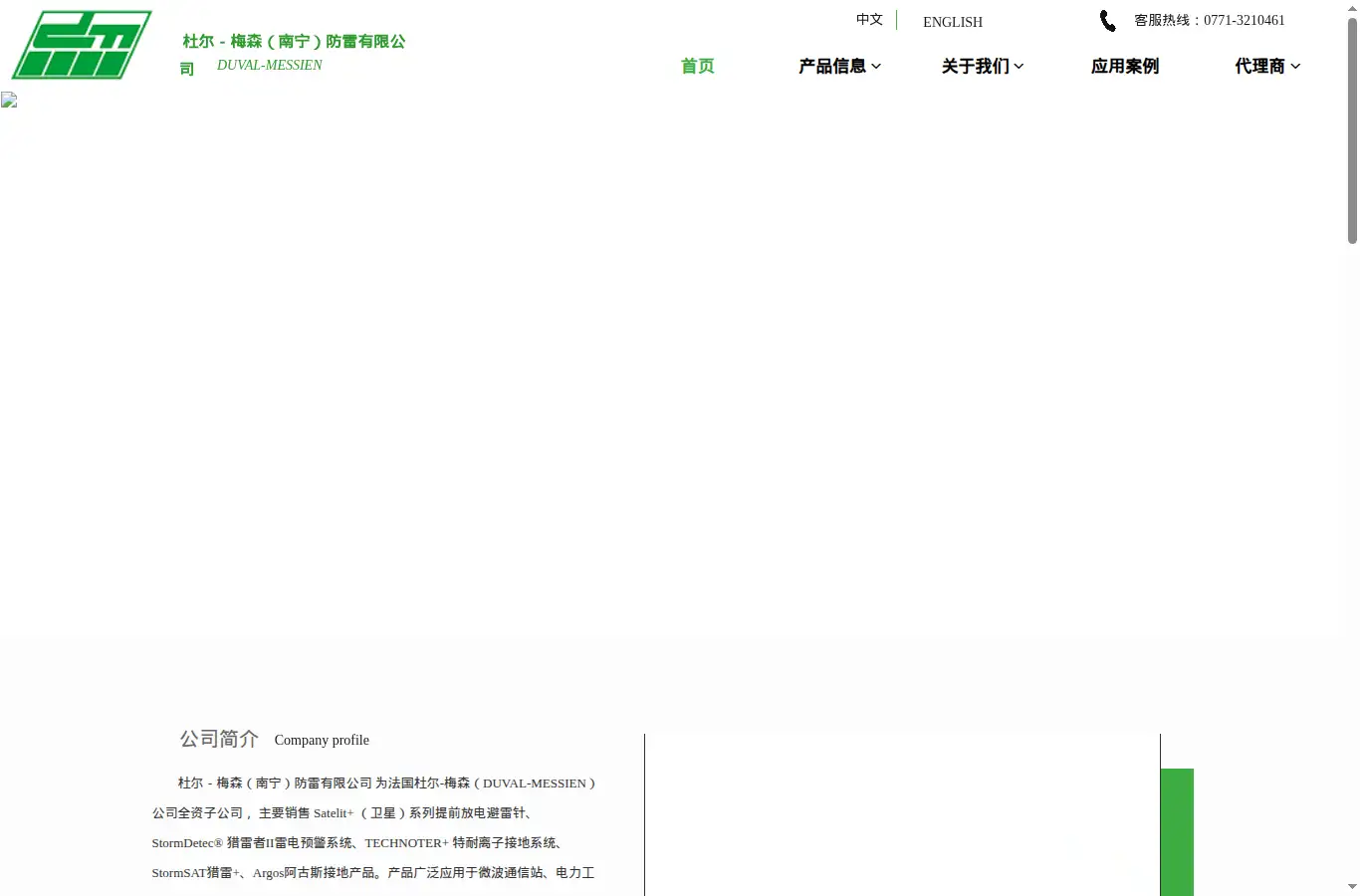Click the hotline number 0771-3210461
This screenshot has width=1360, height=896.
pos(1245,20)
